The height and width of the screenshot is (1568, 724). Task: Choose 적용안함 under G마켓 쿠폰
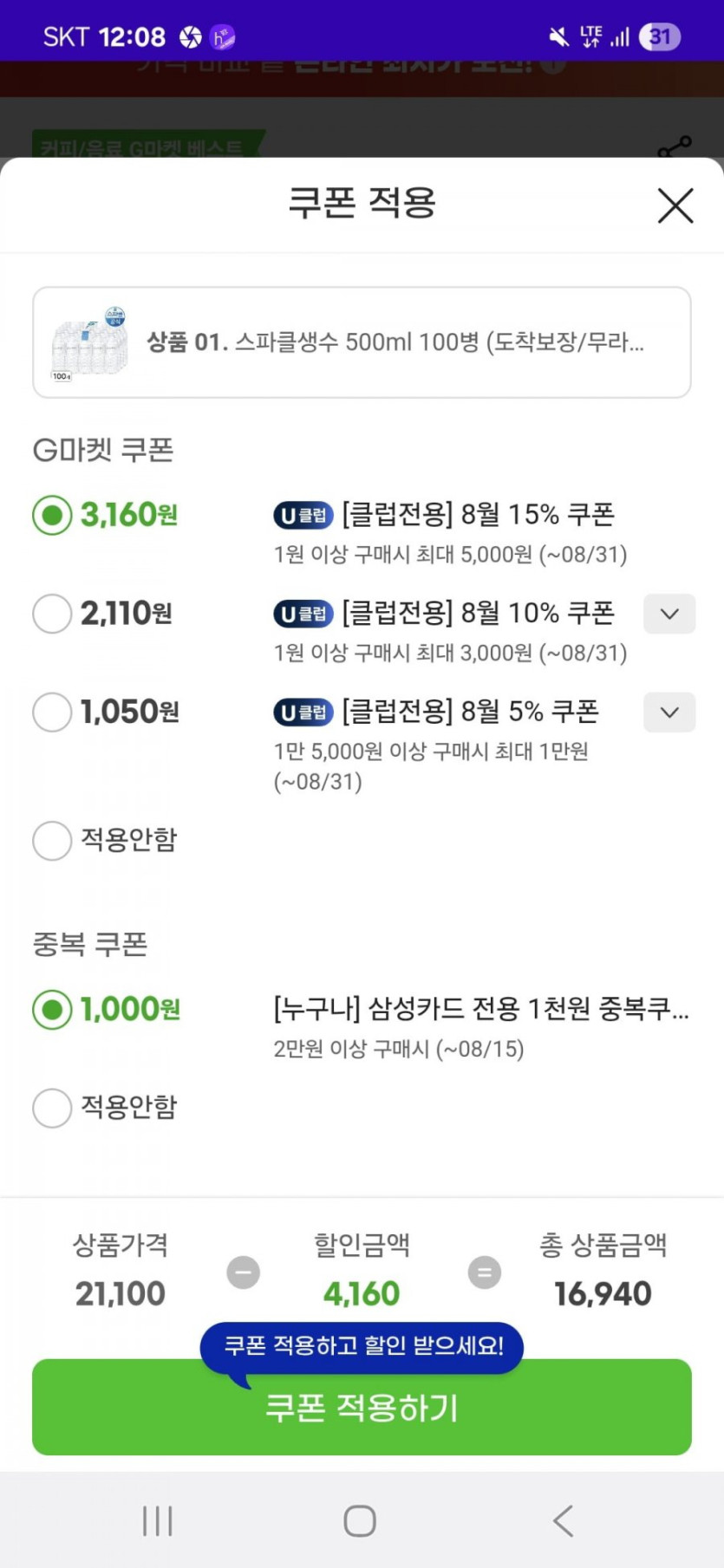point(52,841)
